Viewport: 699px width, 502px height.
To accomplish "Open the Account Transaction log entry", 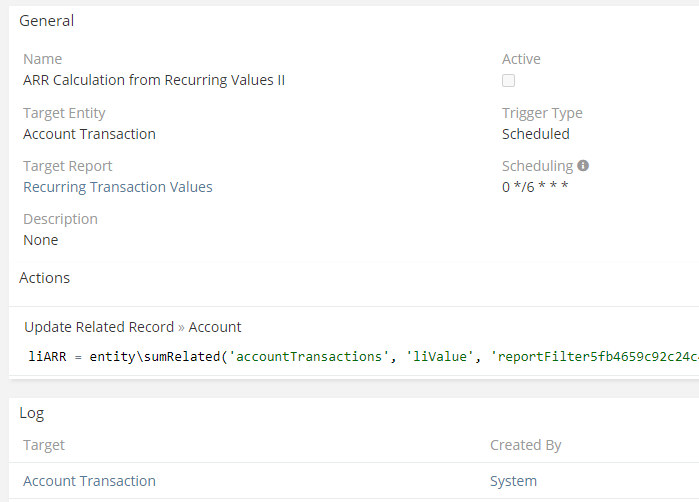I will tap(89, 481).
